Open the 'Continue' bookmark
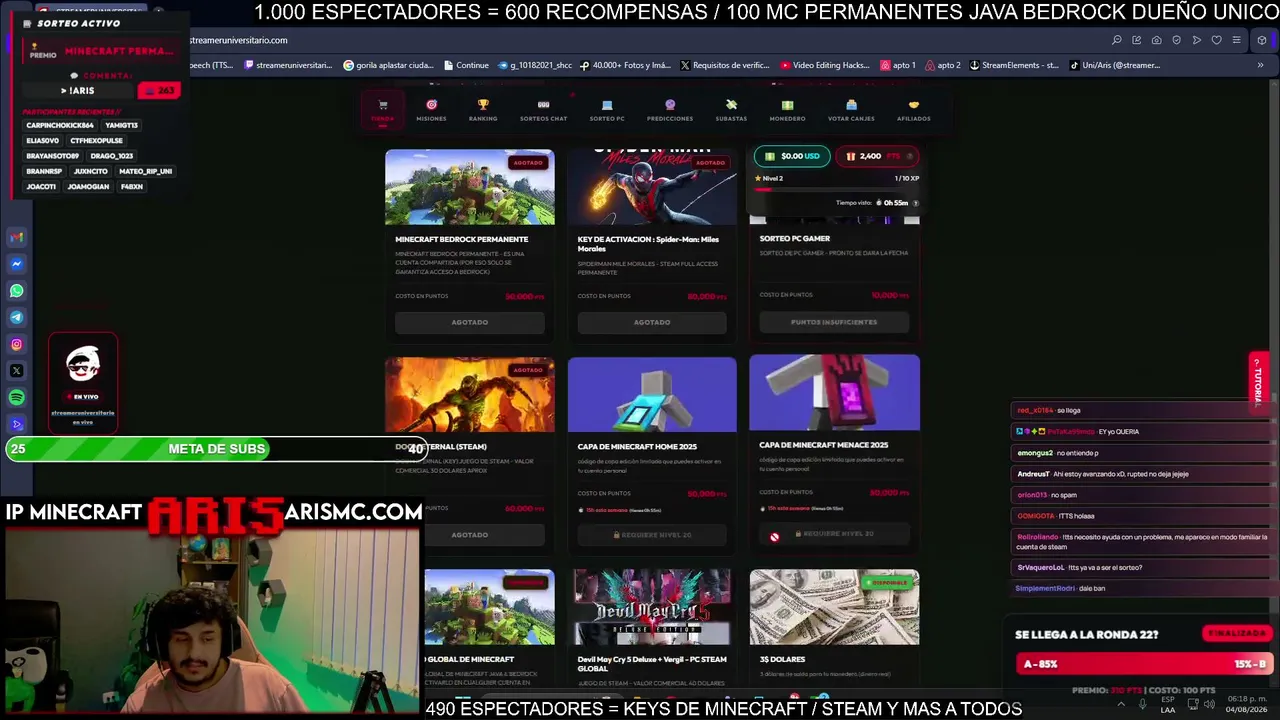 pos(466,65)
